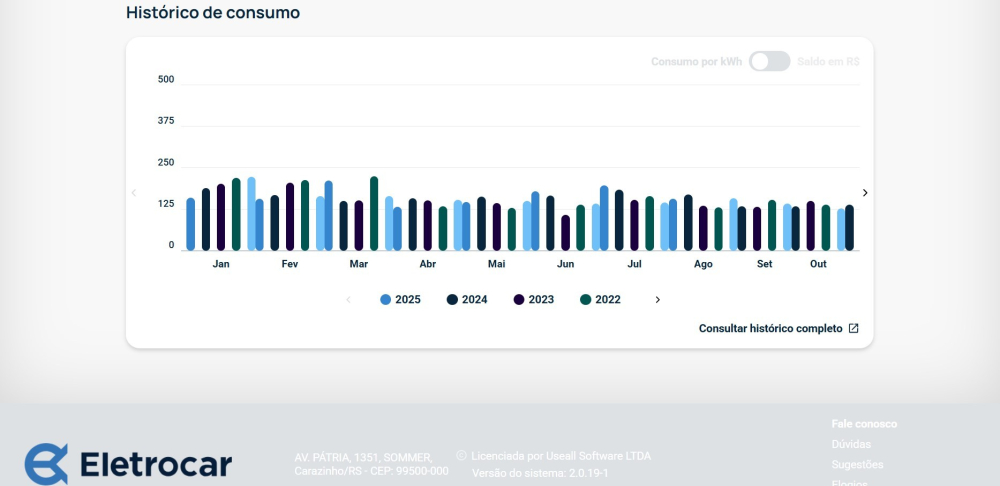Open the Sugestões footer link
This screenshot has height=486, width=1000.
click(857, 464)
